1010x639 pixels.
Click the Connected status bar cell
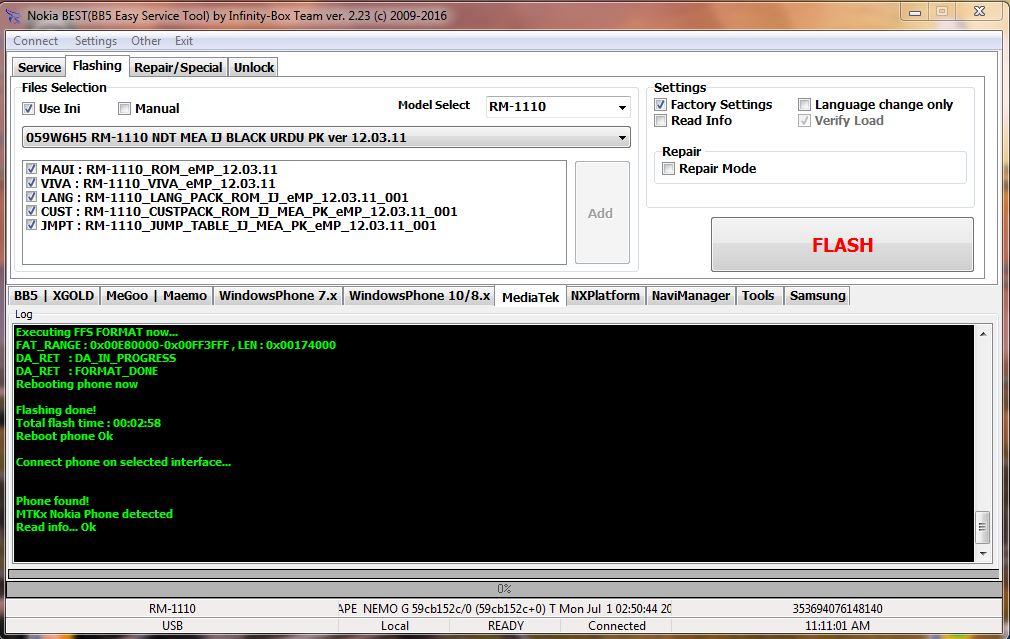[x=616, y=625]
